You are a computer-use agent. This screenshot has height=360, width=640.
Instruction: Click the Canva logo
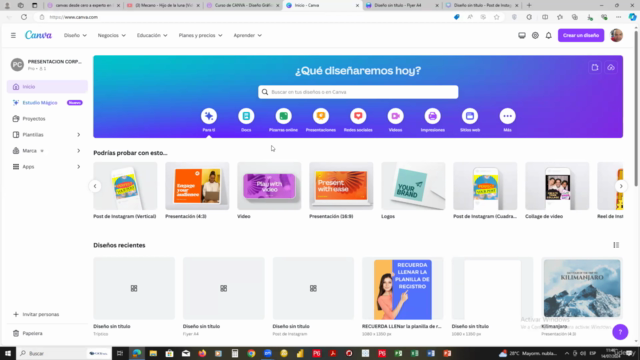pyautogui.click(x=38, y=35)
